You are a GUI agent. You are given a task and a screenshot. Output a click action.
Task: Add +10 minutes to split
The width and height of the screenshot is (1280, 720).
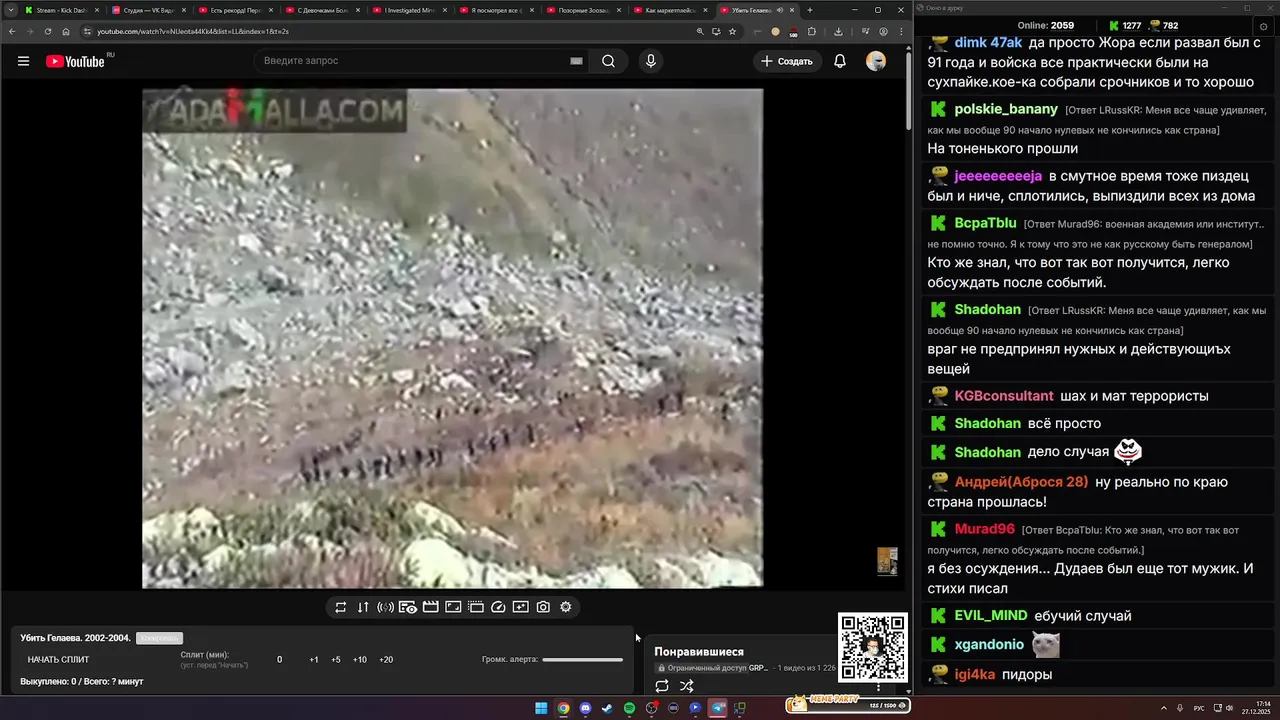[360, 660]
